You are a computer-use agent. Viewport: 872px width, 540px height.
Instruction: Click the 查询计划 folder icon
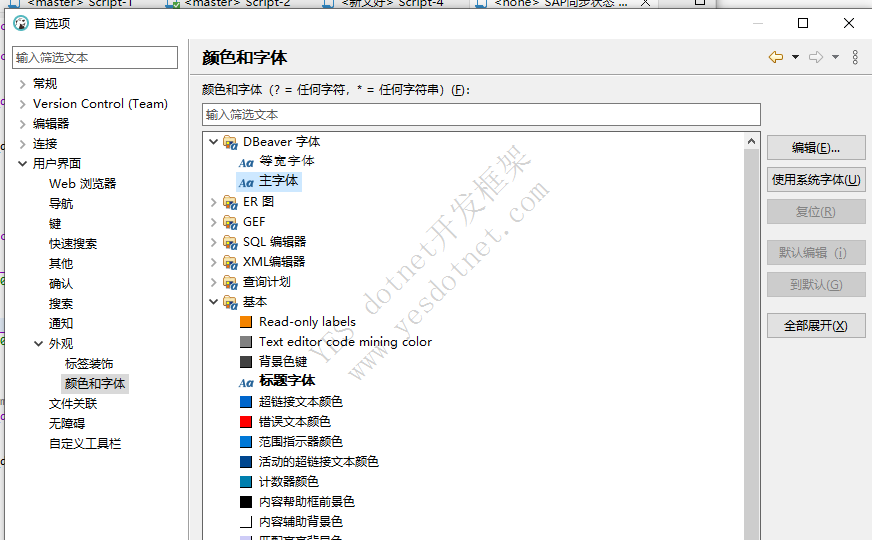pos(230,283)
